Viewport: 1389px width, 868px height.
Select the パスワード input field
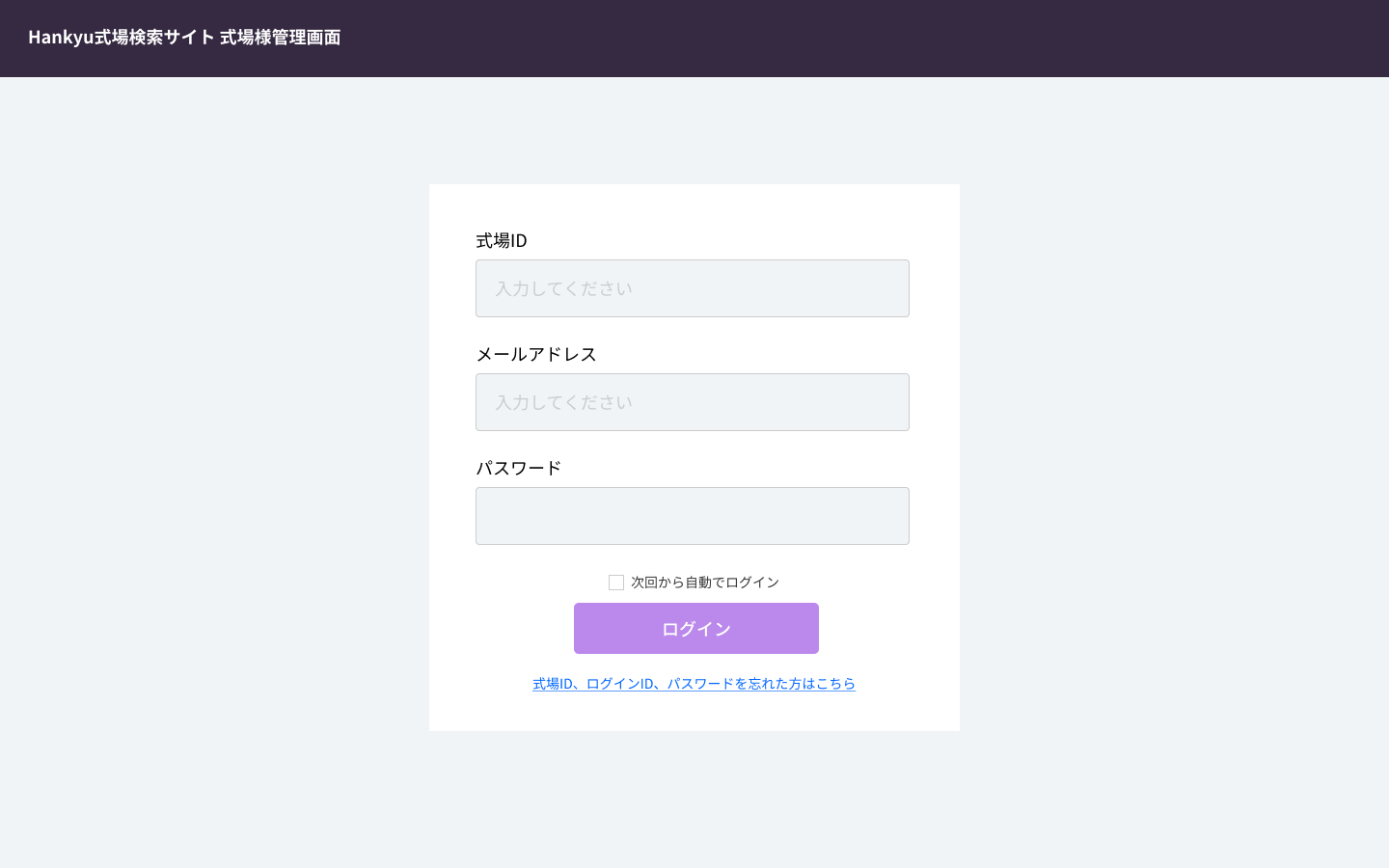pyautogui.click(x=692, y=516)
